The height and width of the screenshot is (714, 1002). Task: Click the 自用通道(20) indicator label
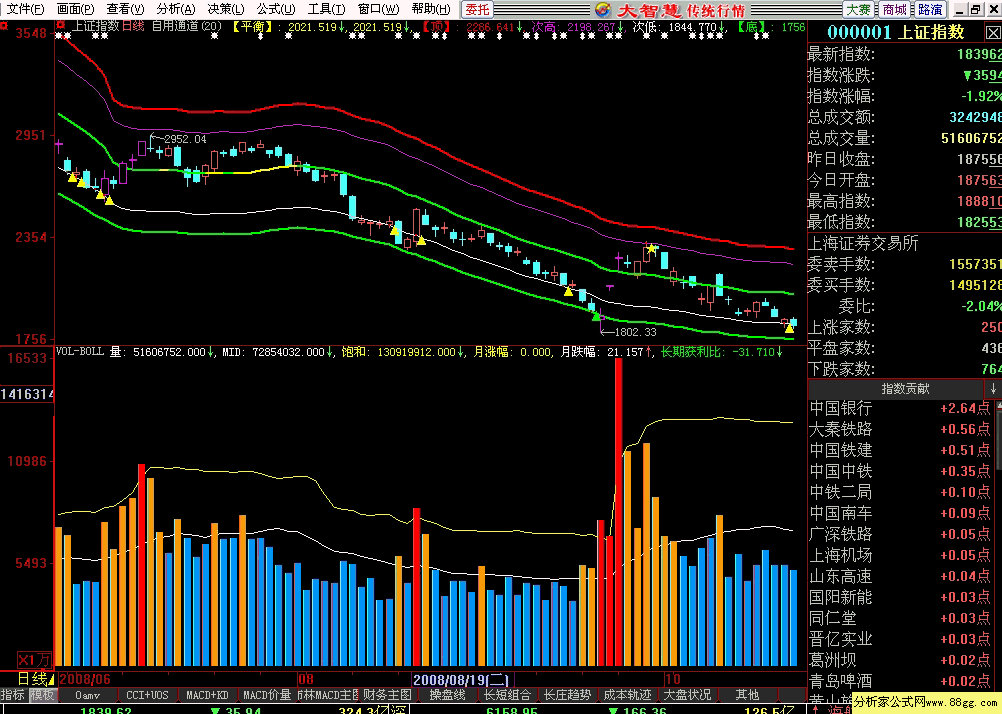[x=187, y=27]
